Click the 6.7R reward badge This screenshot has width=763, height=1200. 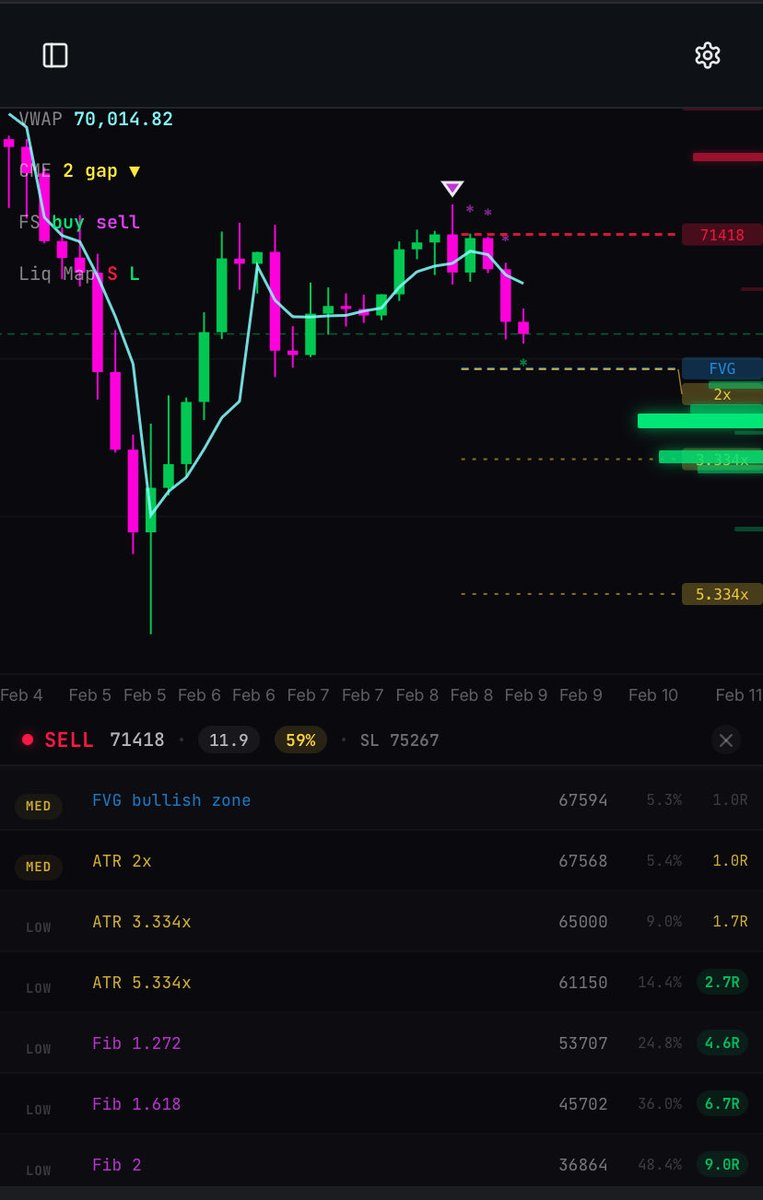[x=722, y=1104]
